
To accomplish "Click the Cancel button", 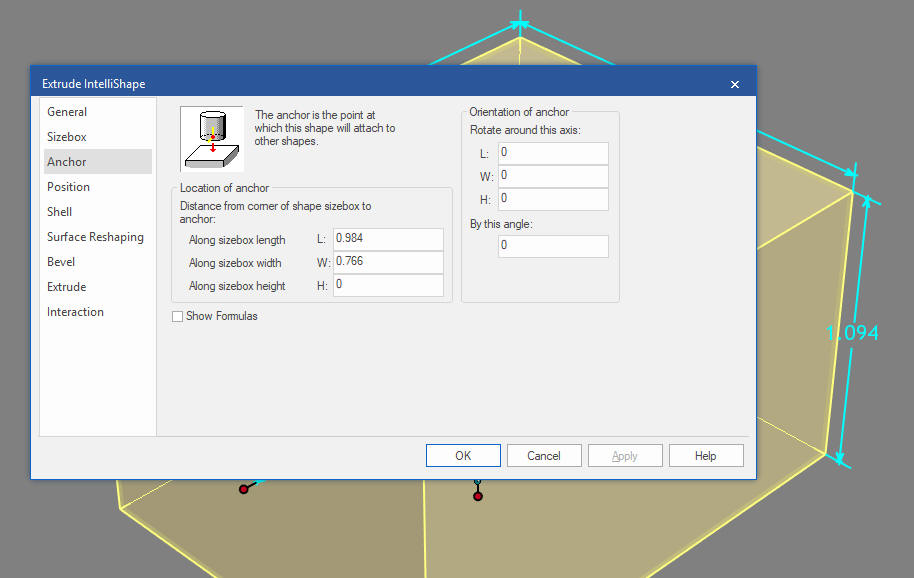I will click(544, 456).
